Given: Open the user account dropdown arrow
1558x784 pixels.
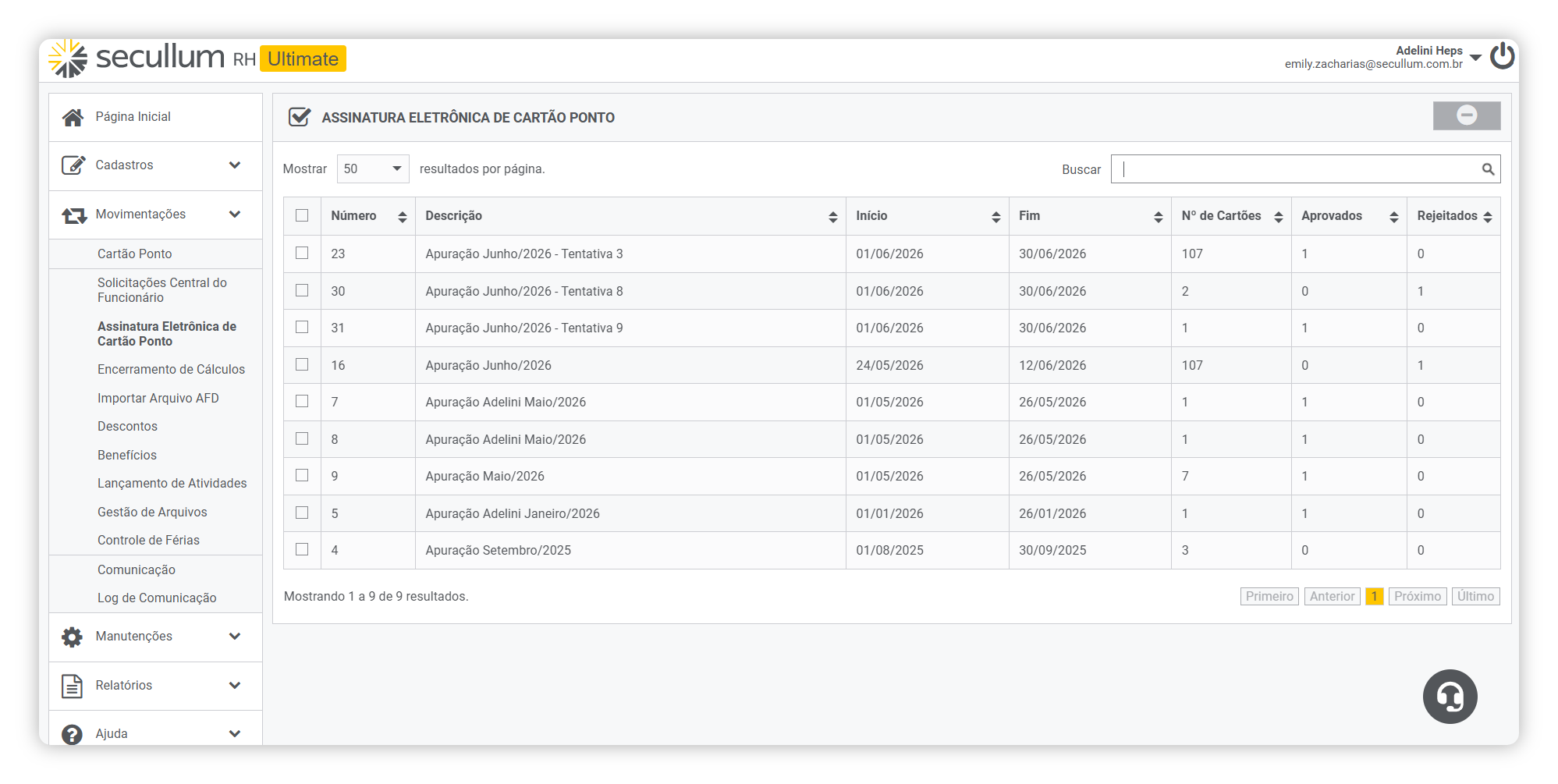Looking at the screenshot, I should point(1475,58).
